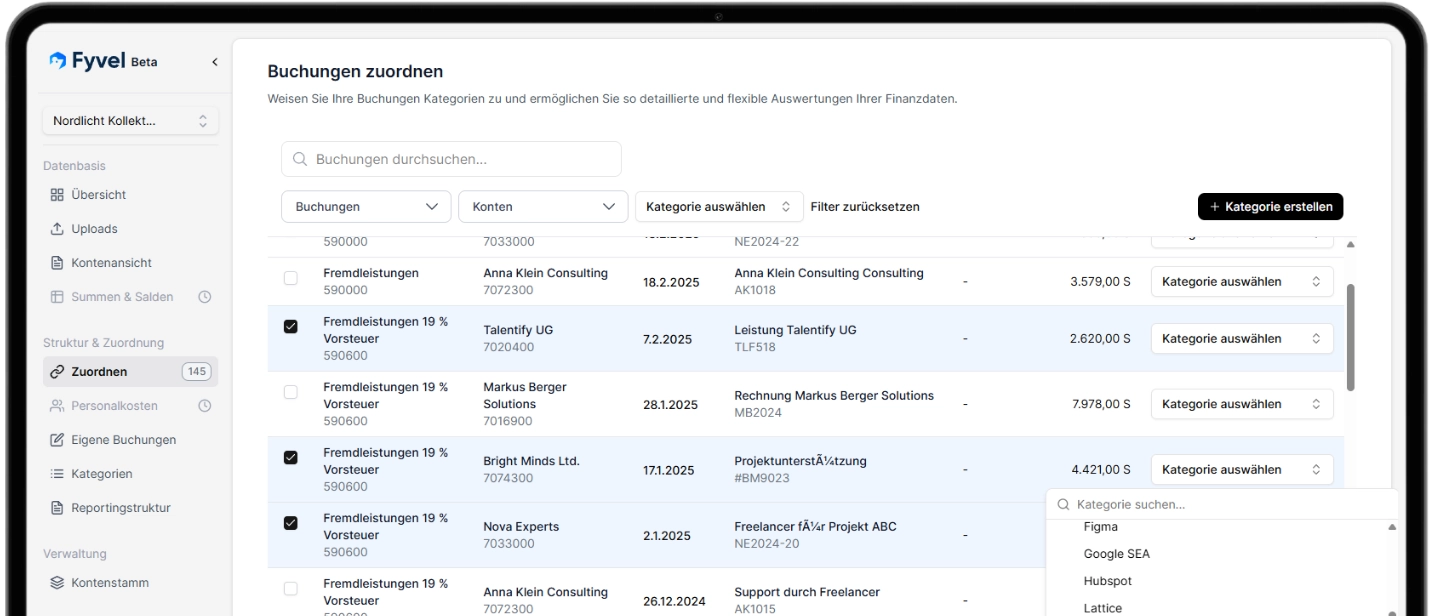Check the Anna Klein Consulting 26.12.2024 row checkbox
The height and width of the screenshot is (616, 1434).
click(291, 588)
